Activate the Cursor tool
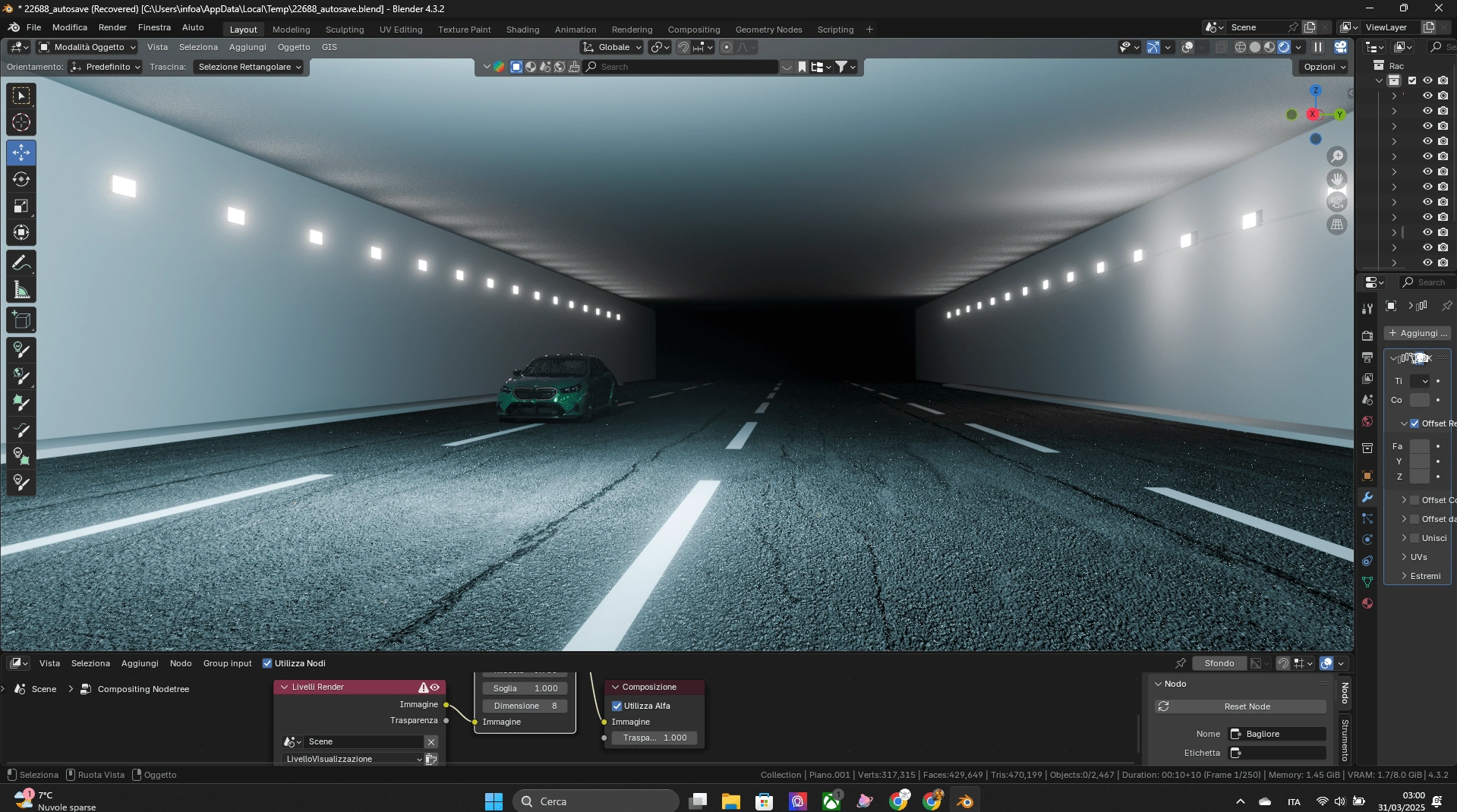 coord(21,123)
